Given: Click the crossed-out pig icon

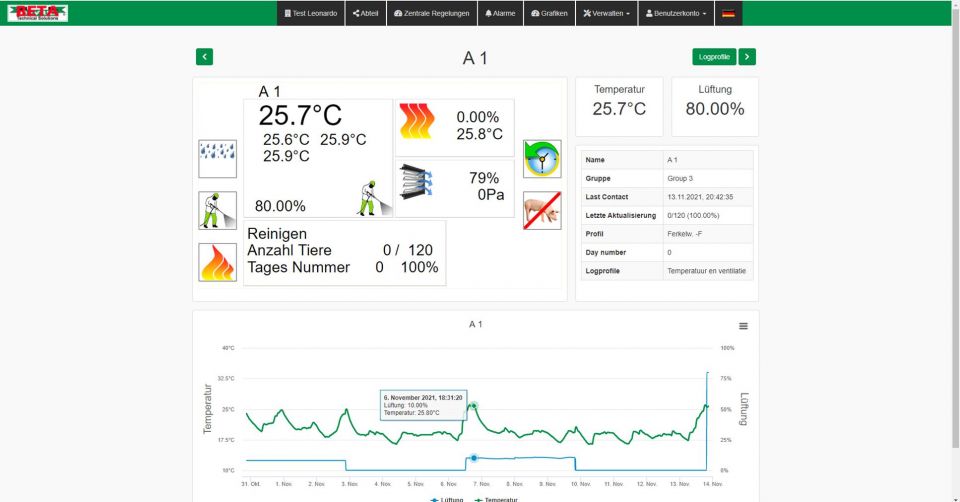Looking at the screenshot, I should (x=542, y=210).
